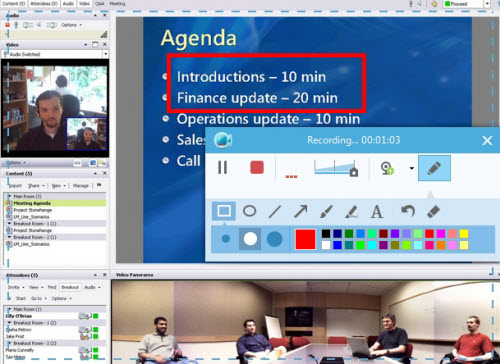This screenshot has width=500, height=364.
Task: Select the paintbrush tool
Action: tap(326, 211)
